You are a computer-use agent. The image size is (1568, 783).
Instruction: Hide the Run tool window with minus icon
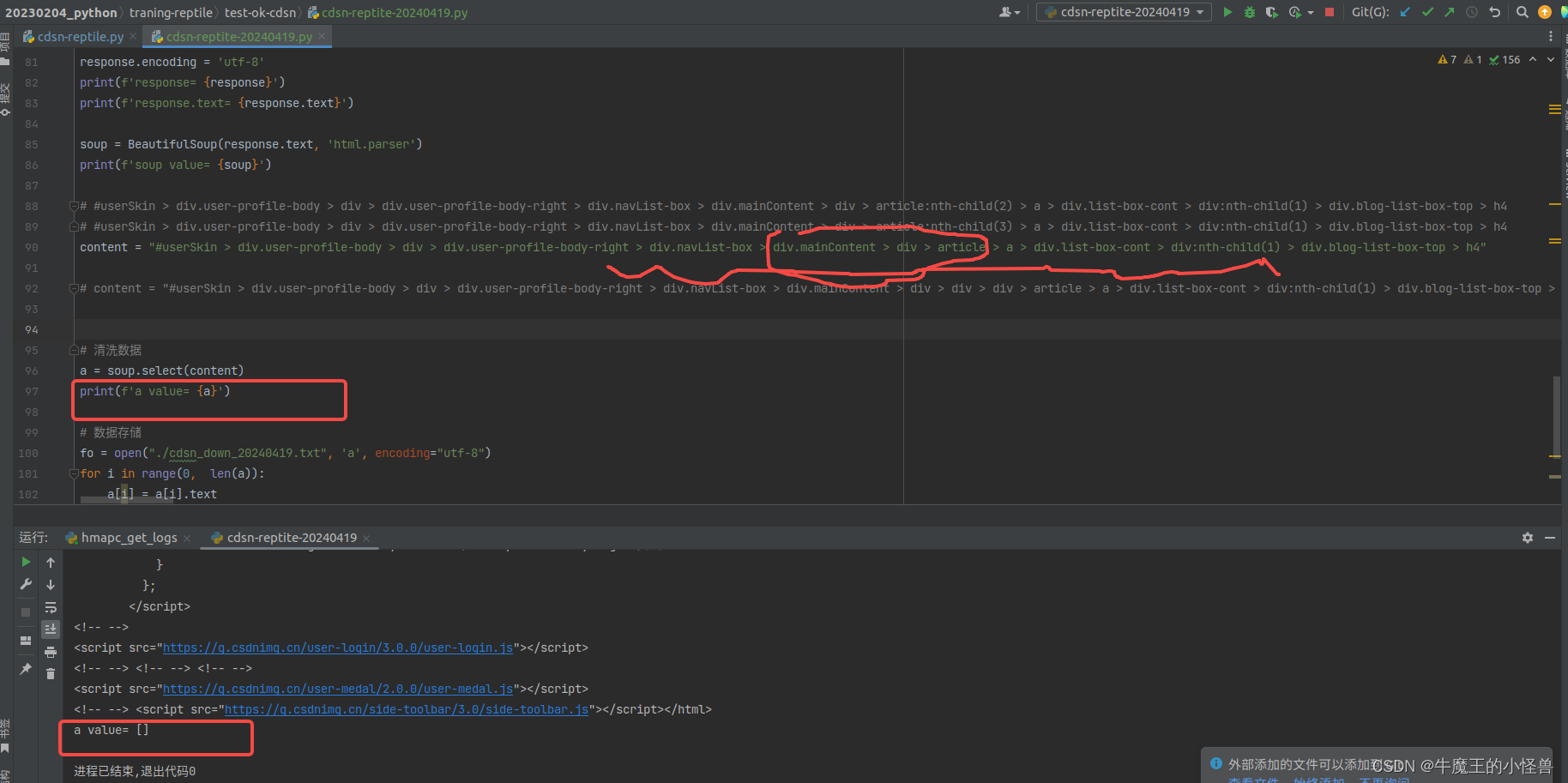pyautogui.click(x=1550, y=538)
